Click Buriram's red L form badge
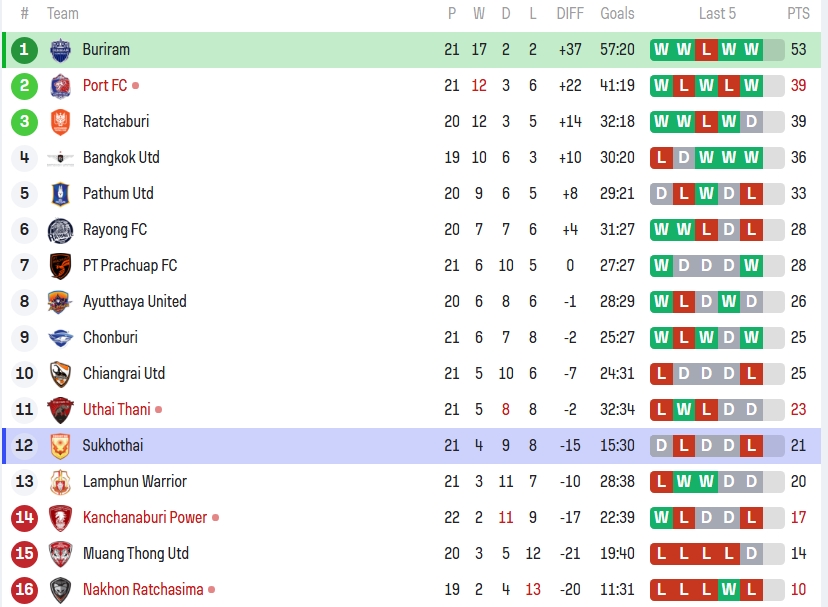The height and width of the screenshot is (607, 828). tap(706, 50)
